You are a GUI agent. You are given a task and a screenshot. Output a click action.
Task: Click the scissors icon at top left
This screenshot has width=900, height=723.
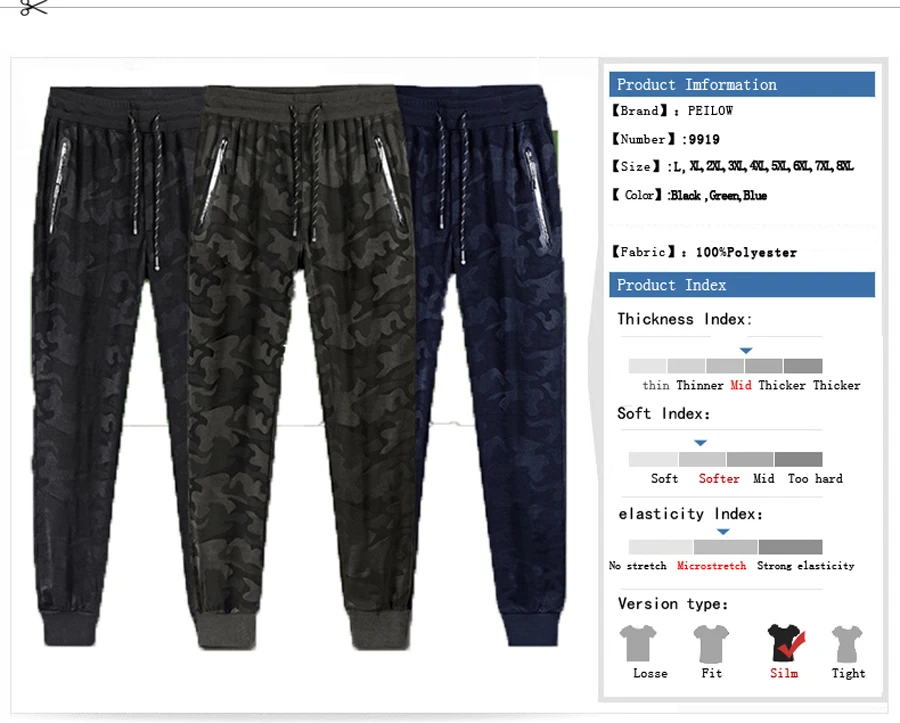(33, 7)
